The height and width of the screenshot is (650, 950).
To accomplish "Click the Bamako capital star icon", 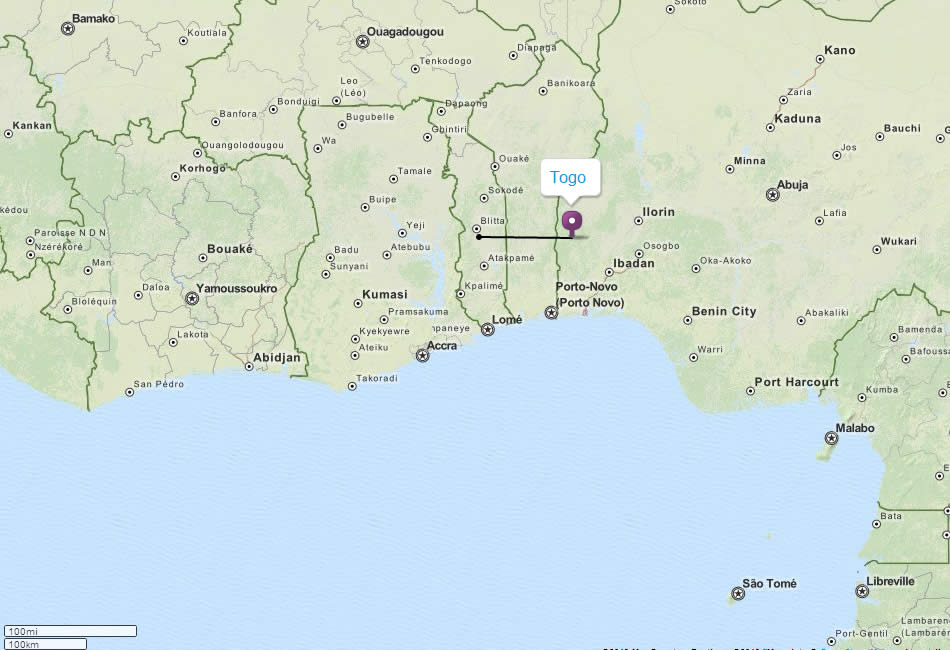I will click(67, 29).
